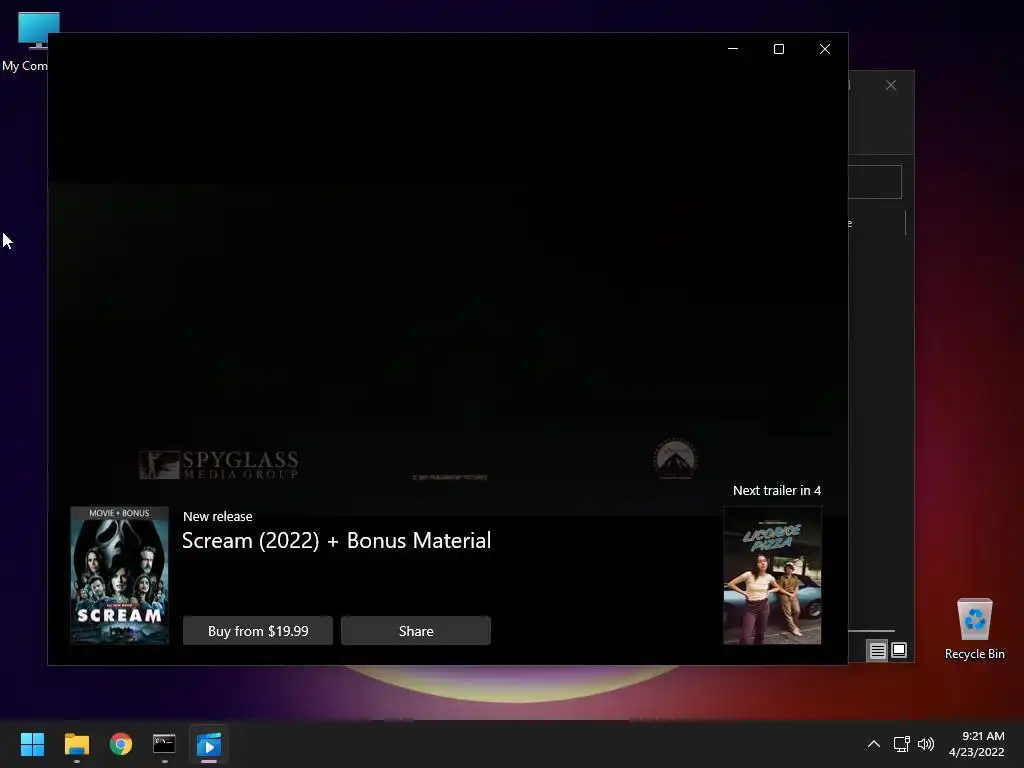Select the Recycle Bin desktop icon
The width and height of the screenshot is (1024, 768).
pos(974,630)
